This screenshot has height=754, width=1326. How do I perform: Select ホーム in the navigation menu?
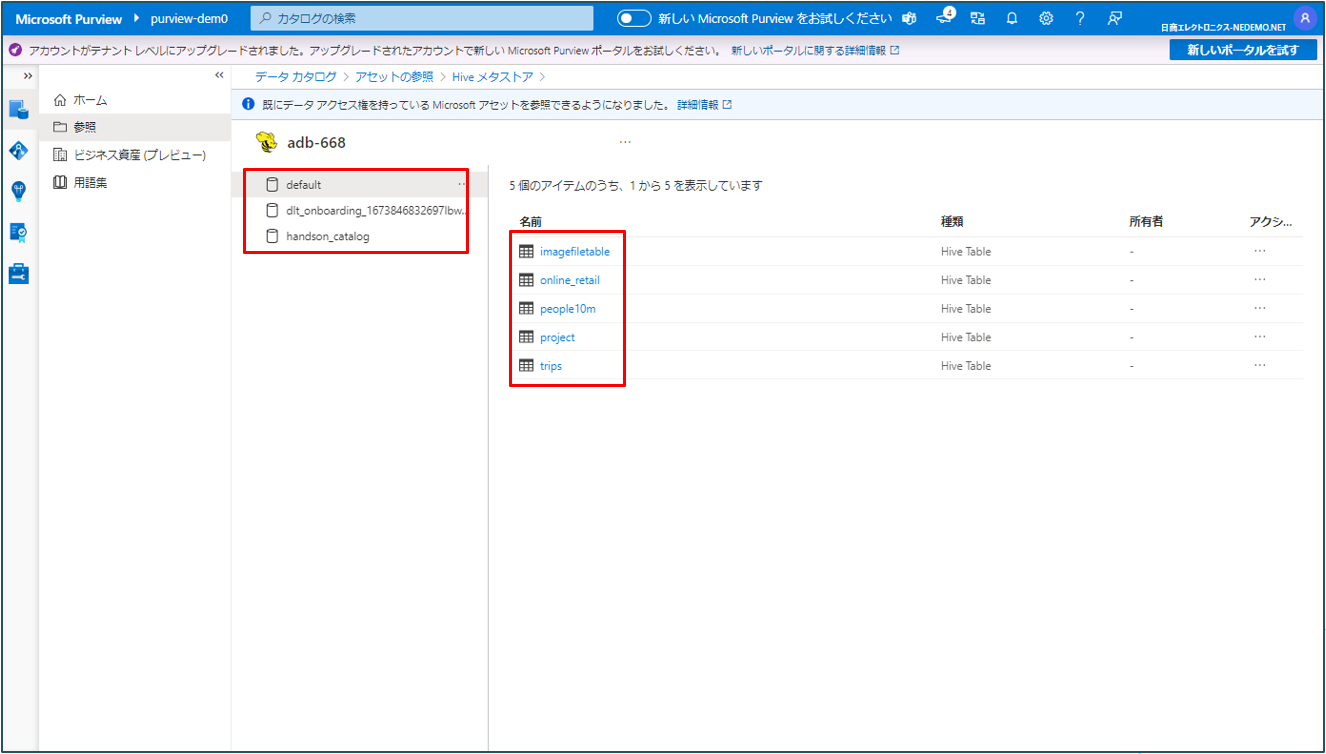point(90,100)
